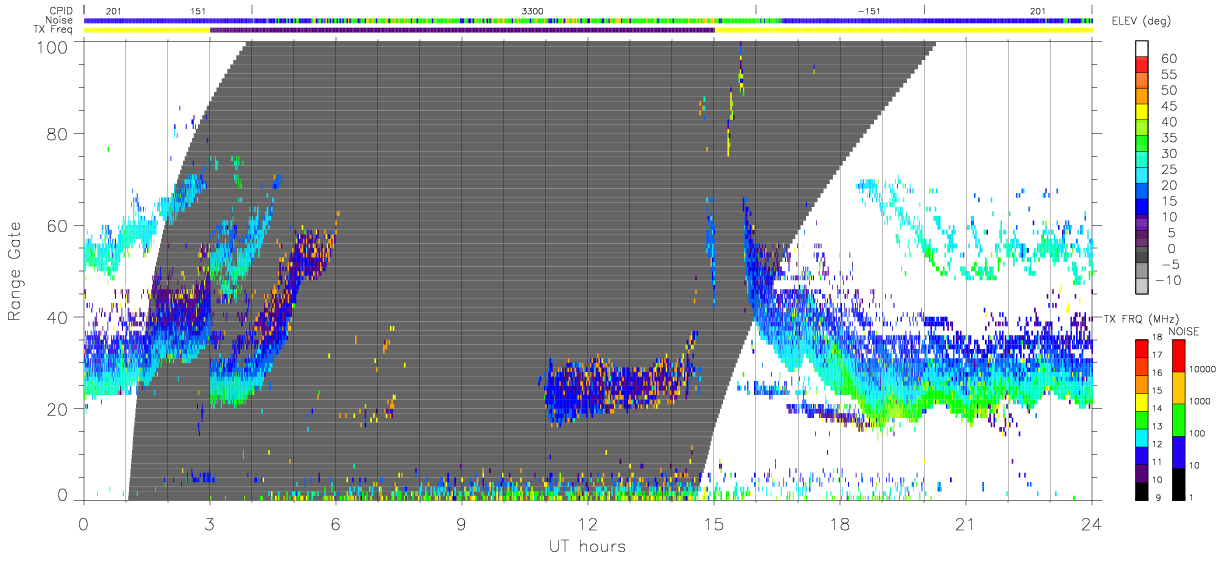Click the yellow TX Freq strip after hour 15
The image size is (1228, 567).
[903, 29]
